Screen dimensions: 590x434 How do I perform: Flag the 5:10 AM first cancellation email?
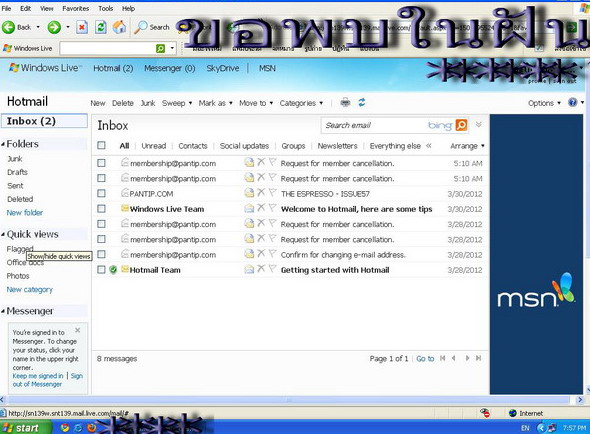click(272, 163)
